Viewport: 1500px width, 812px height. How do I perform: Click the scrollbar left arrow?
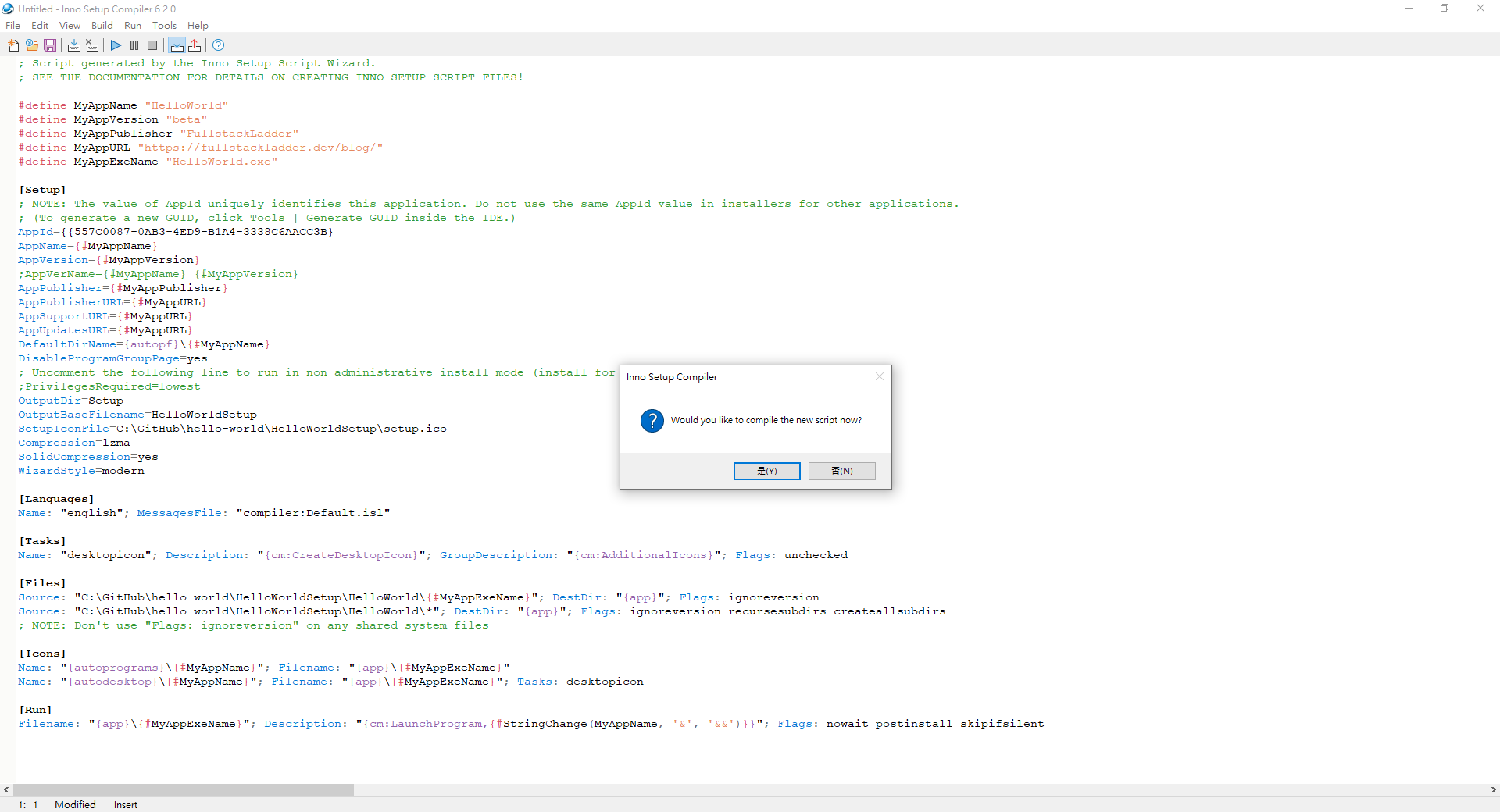coord(6,789)
